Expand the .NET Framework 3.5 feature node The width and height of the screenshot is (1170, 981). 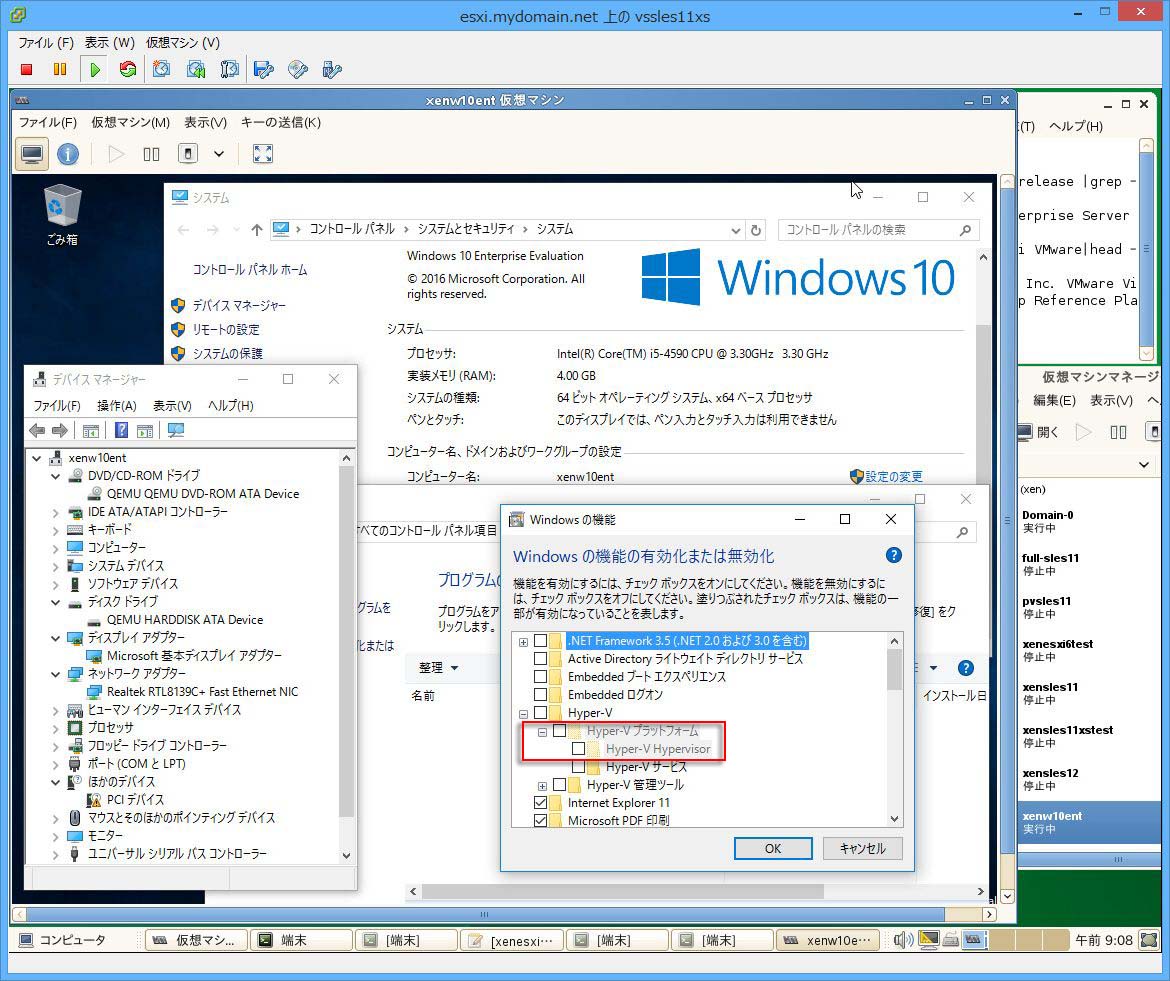523,642
